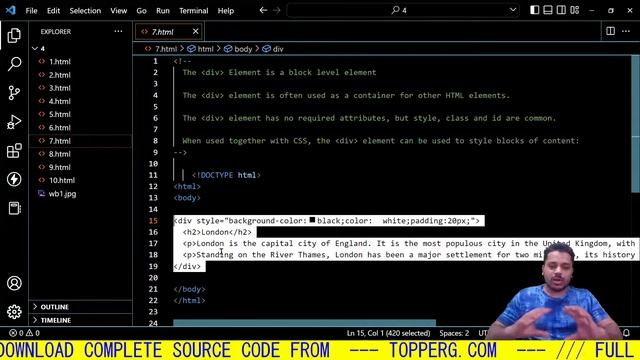640x360 pixels.
Task: Select the 7.html editor tab
Action: point(168,31)
